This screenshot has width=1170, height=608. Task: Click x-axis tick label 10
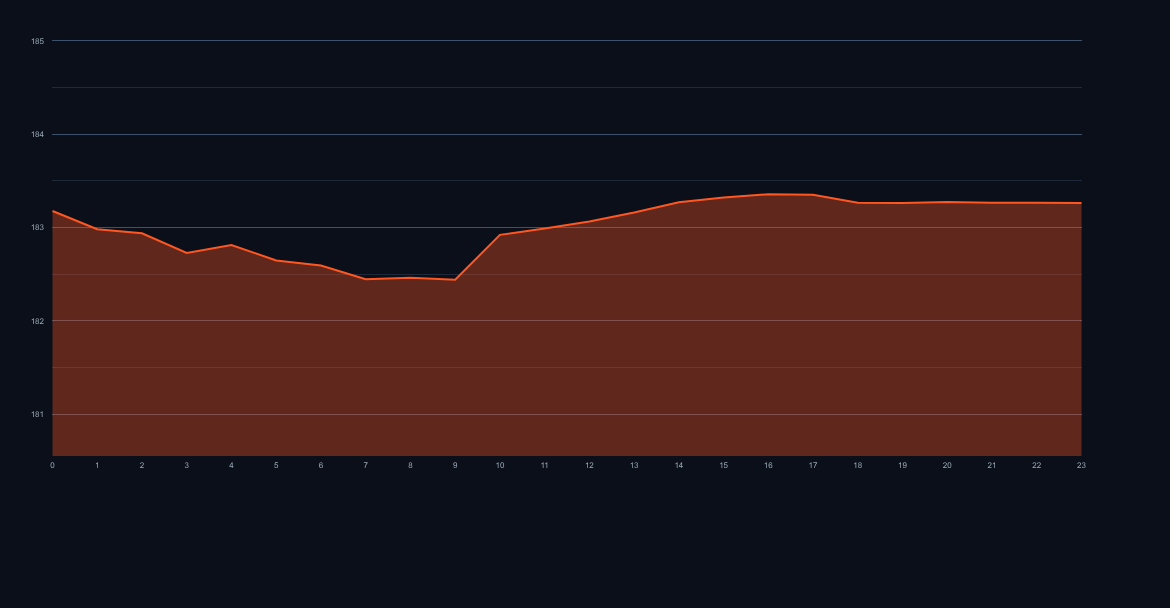click(x=500, y=466)
